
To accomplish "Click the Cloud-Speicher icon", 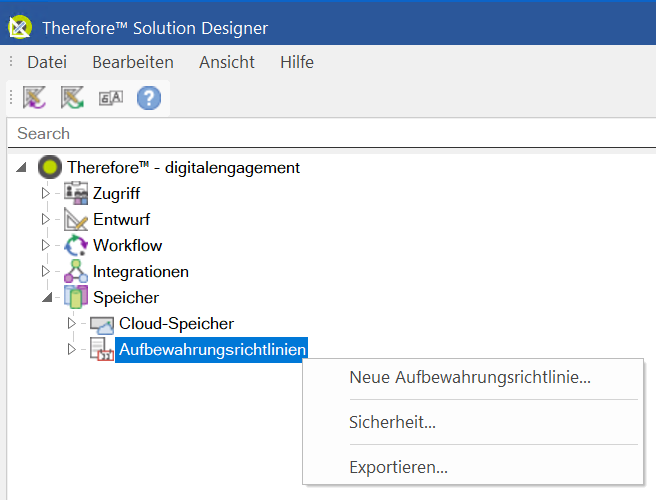I will point(102,324).
